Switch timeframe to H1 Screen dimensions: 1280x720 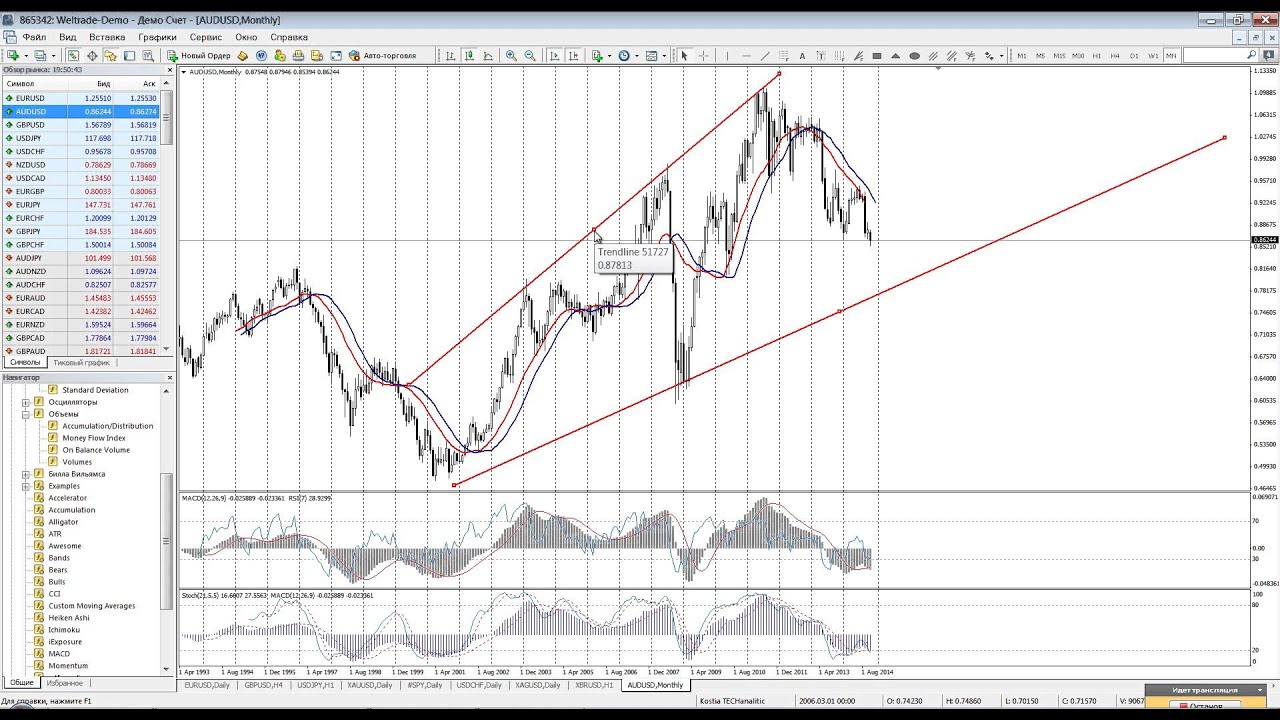pyautogui.click(x=1096, y=56)
